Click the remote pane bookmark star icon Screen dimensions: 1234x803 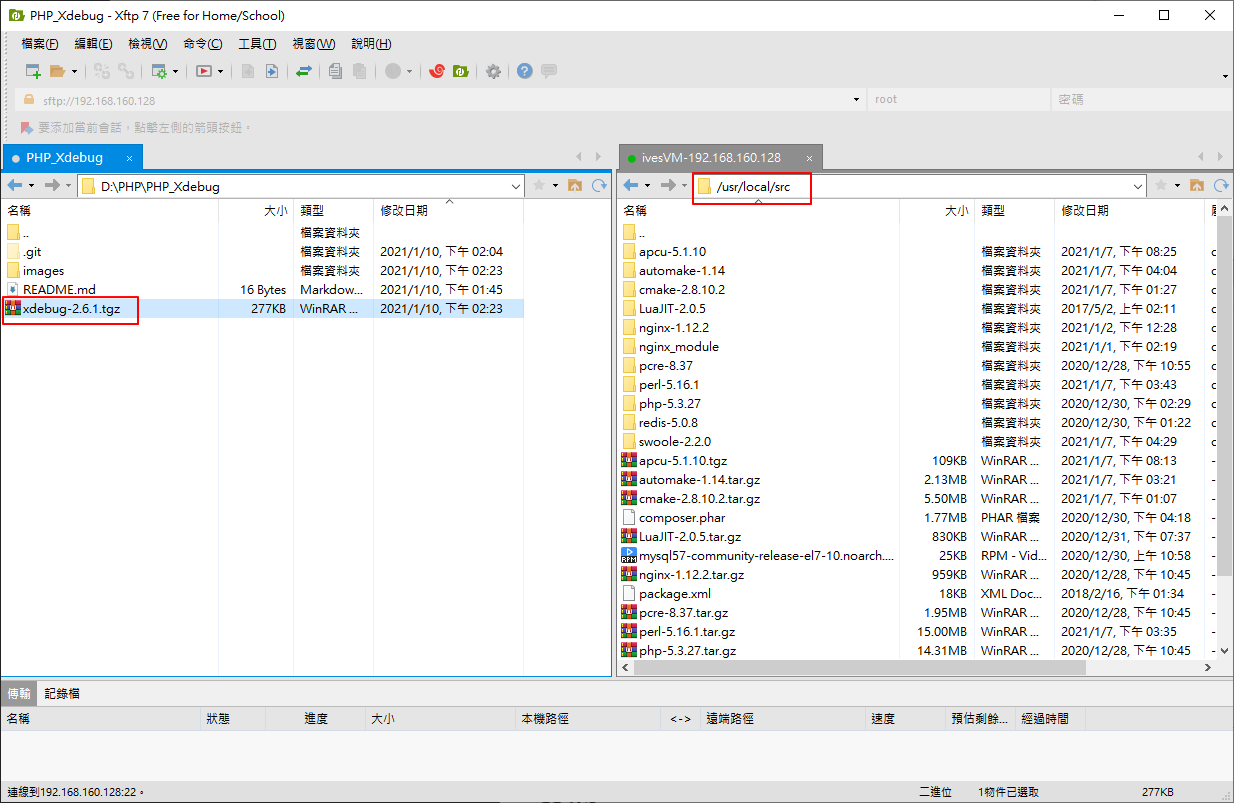[x=1161, y=186]
